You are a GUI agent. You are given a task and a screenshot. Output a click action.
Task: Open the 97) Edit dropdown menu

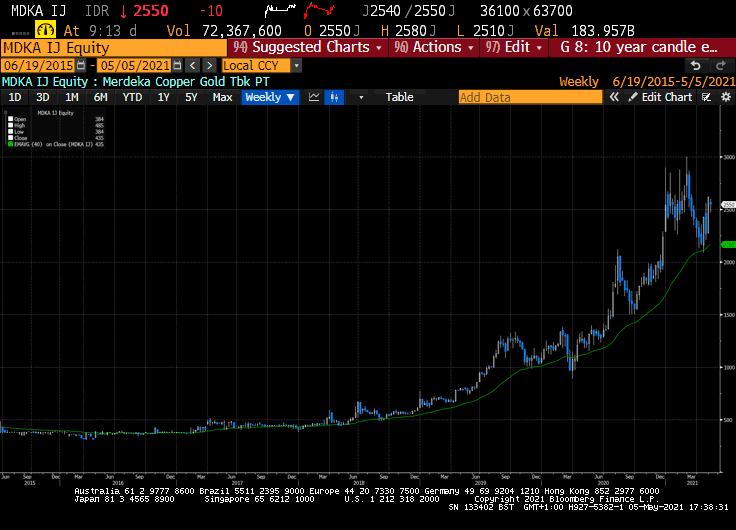[514, 47]
